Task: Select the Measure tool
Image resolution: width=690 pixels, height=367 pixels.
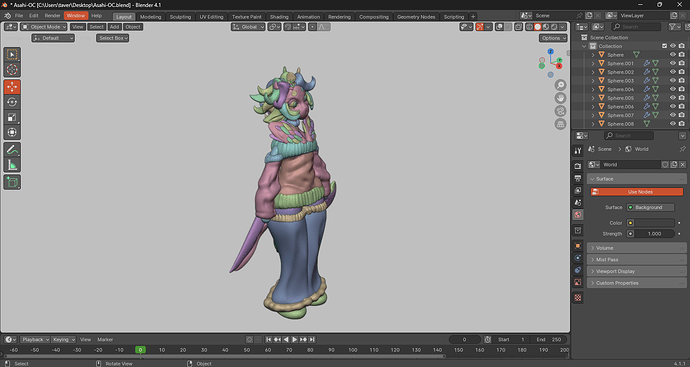Action: (x=12, y=165)
